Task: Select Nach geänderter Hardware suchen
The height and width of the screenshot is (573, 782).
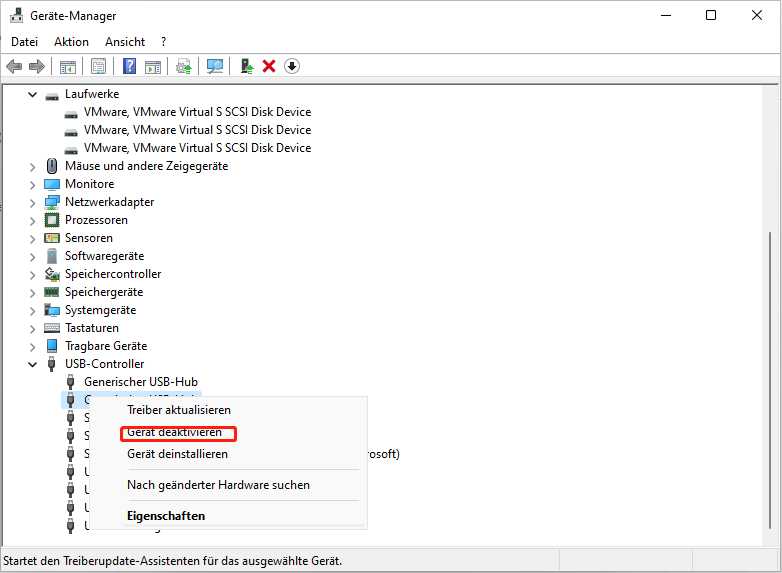Action: click(218, 485)
